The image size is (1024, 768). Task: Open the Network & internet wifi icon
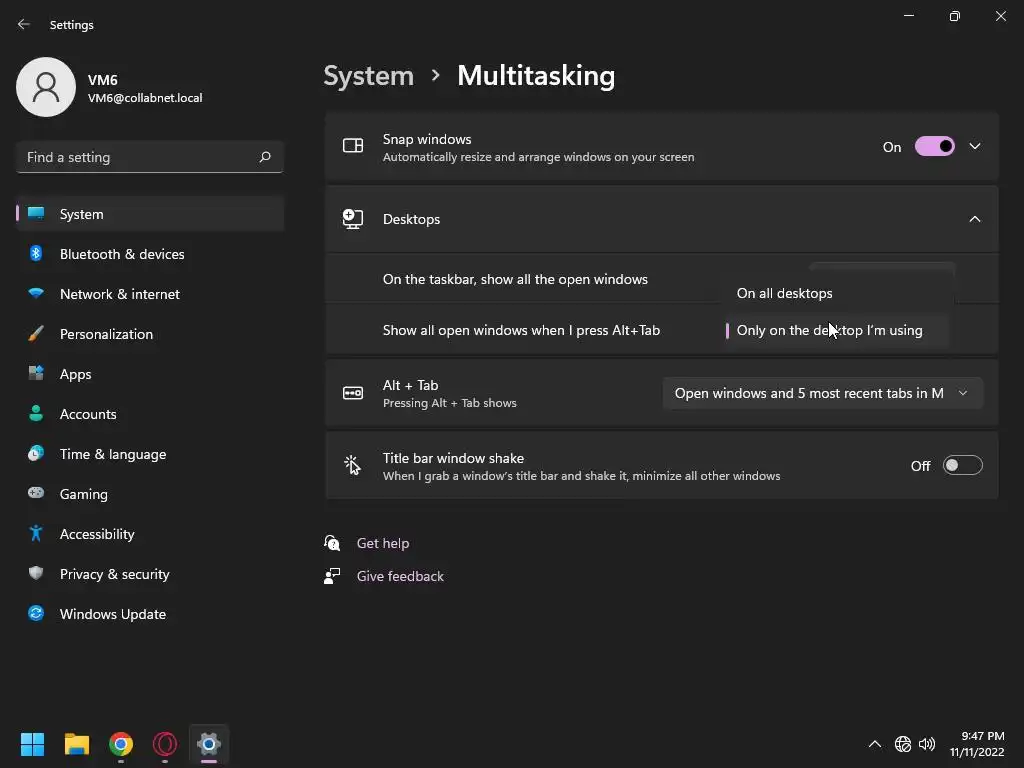click(36, 294)
